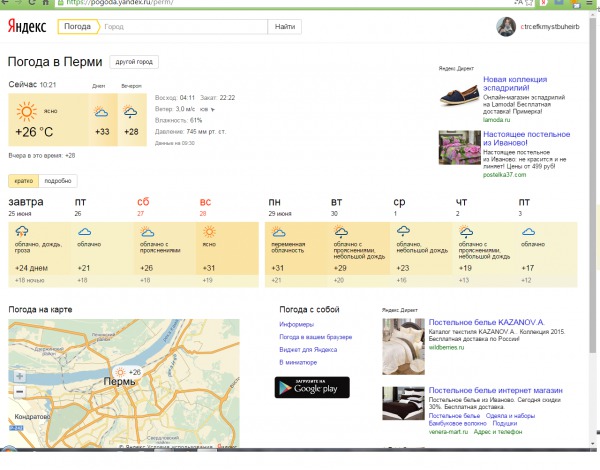Select the Погода service tab in search

pyautogui.click(x=78, y=26)
